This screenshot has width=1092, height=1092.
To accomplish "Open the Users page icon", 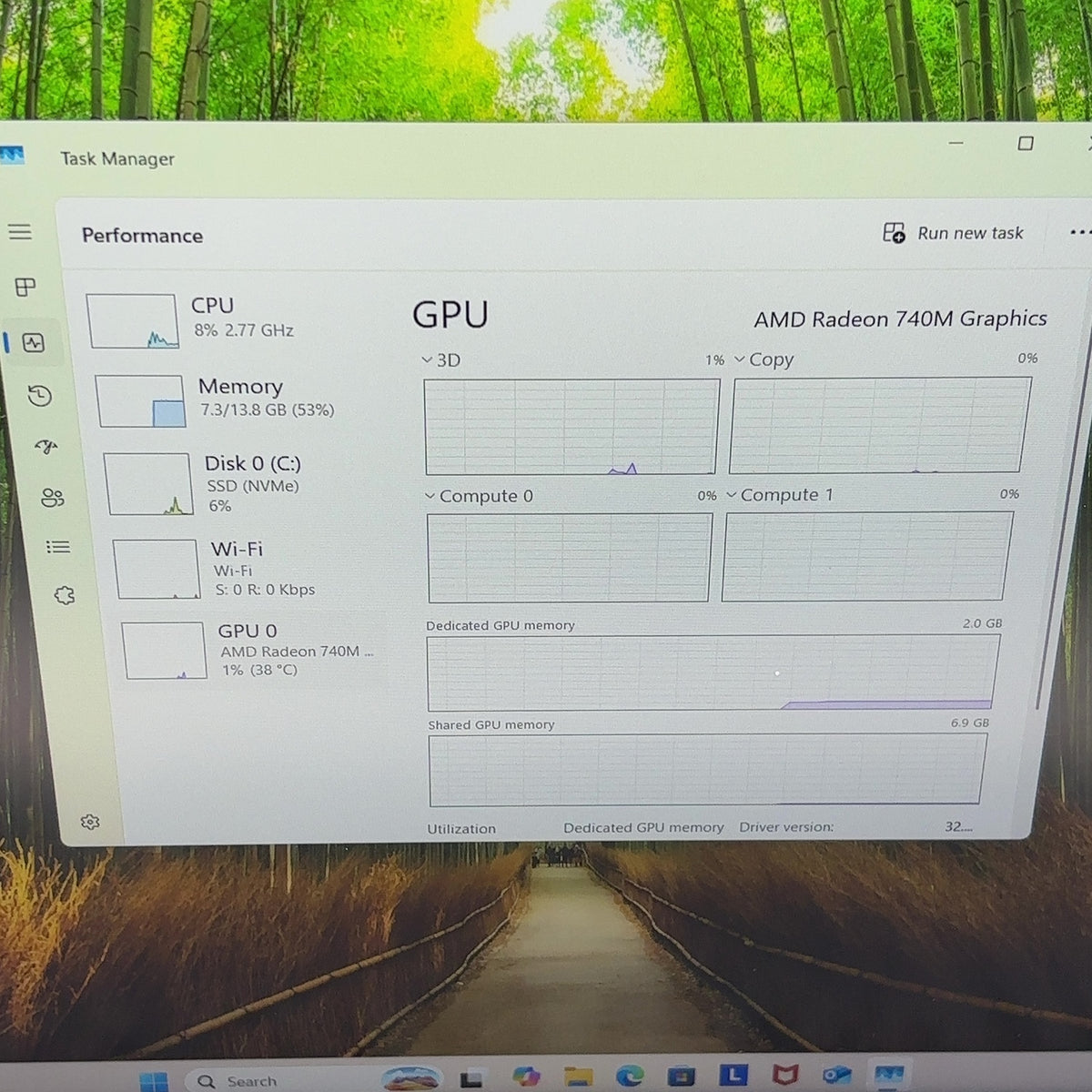I will [x=53, y=498].
